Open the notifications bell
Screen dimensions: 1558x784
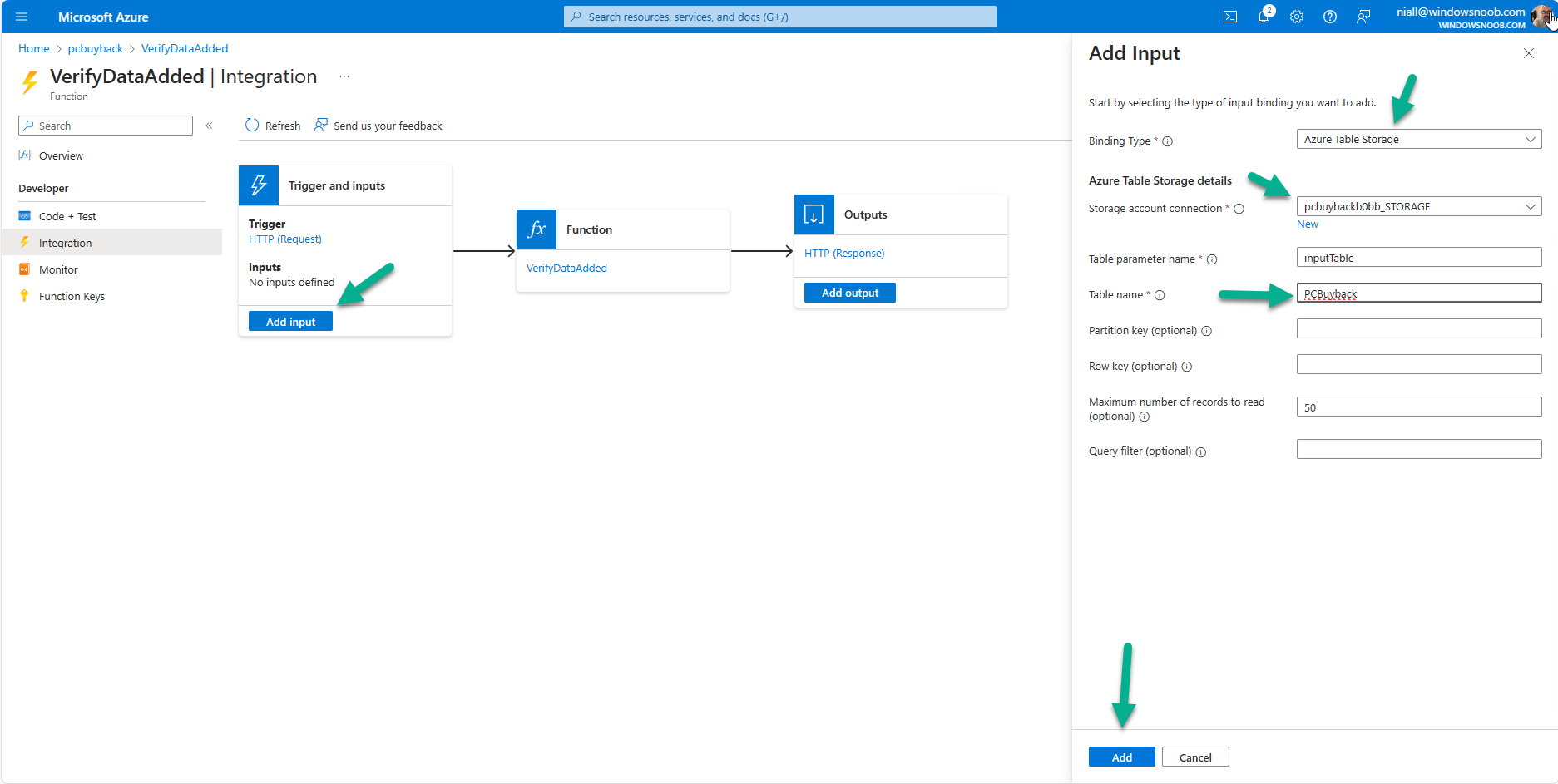point(1264,17)
